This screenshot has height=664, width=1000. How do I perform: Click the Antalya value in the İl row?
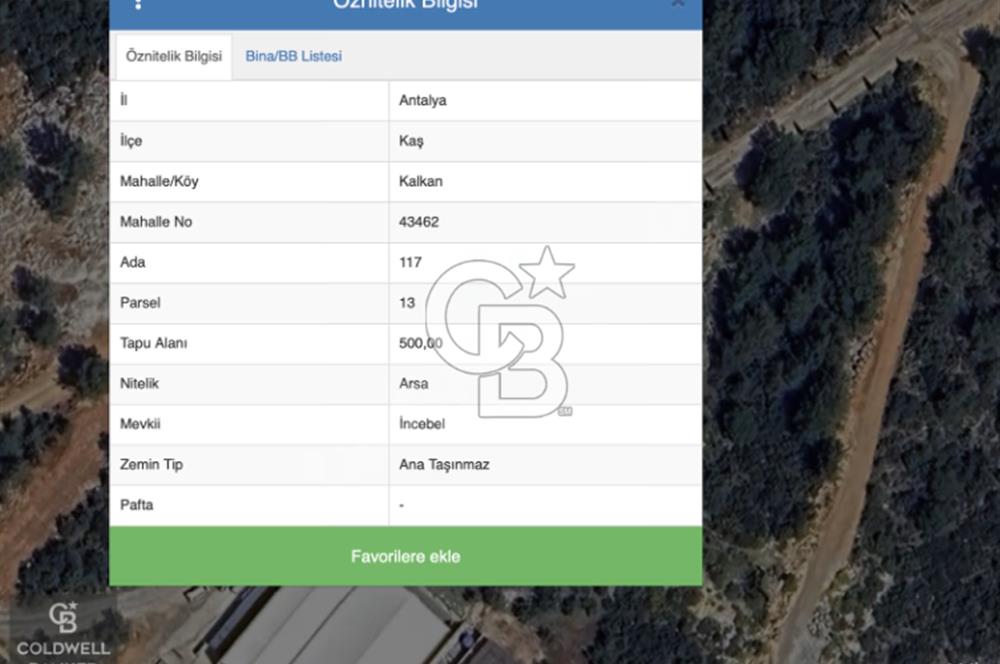422,101
